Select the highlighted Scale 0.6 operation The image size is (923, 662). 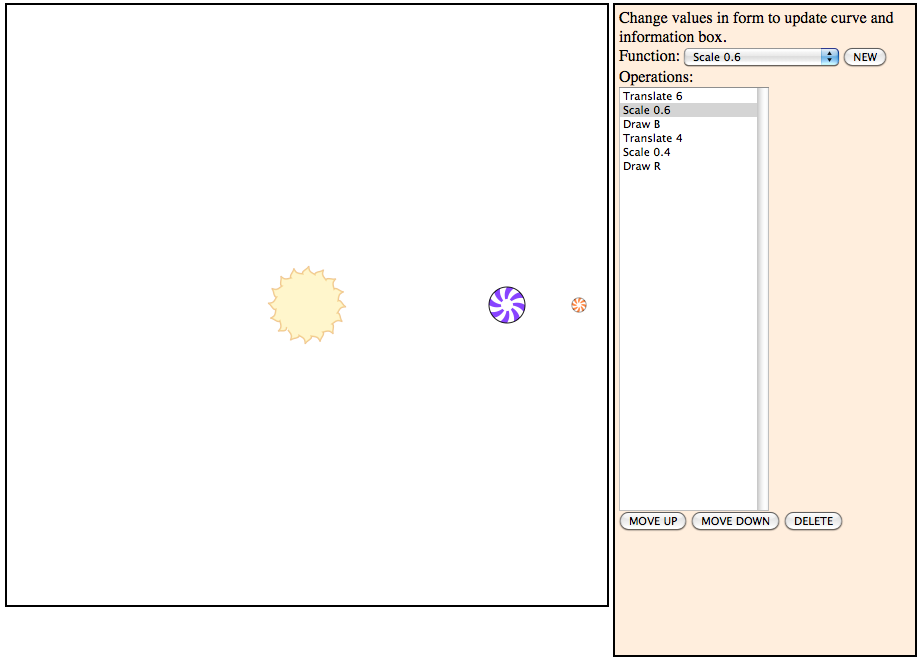647,110
